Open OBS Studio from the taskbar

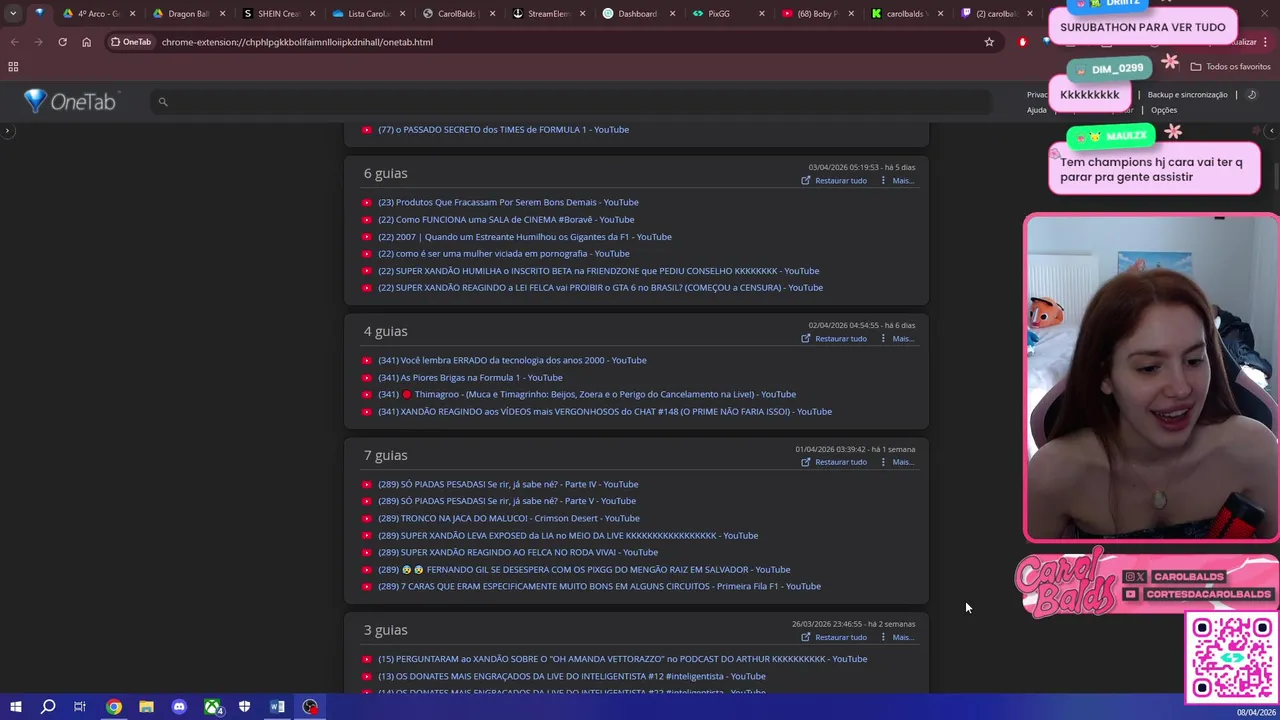(x=310, y=707)
